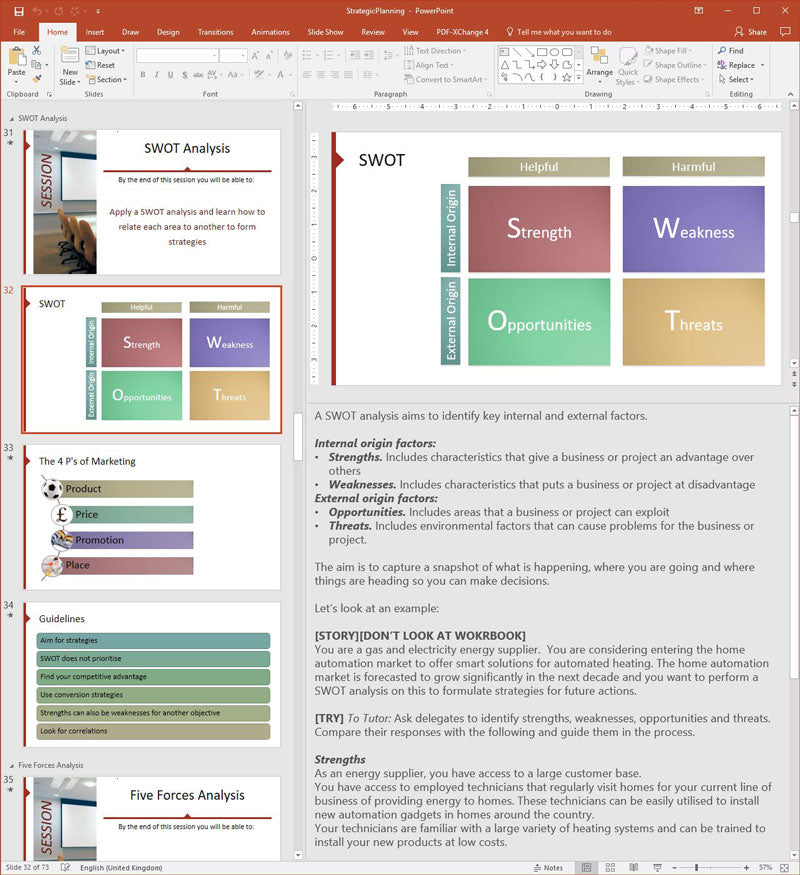Open the font size combo box

pyautogui.click(x=233, y=56)
